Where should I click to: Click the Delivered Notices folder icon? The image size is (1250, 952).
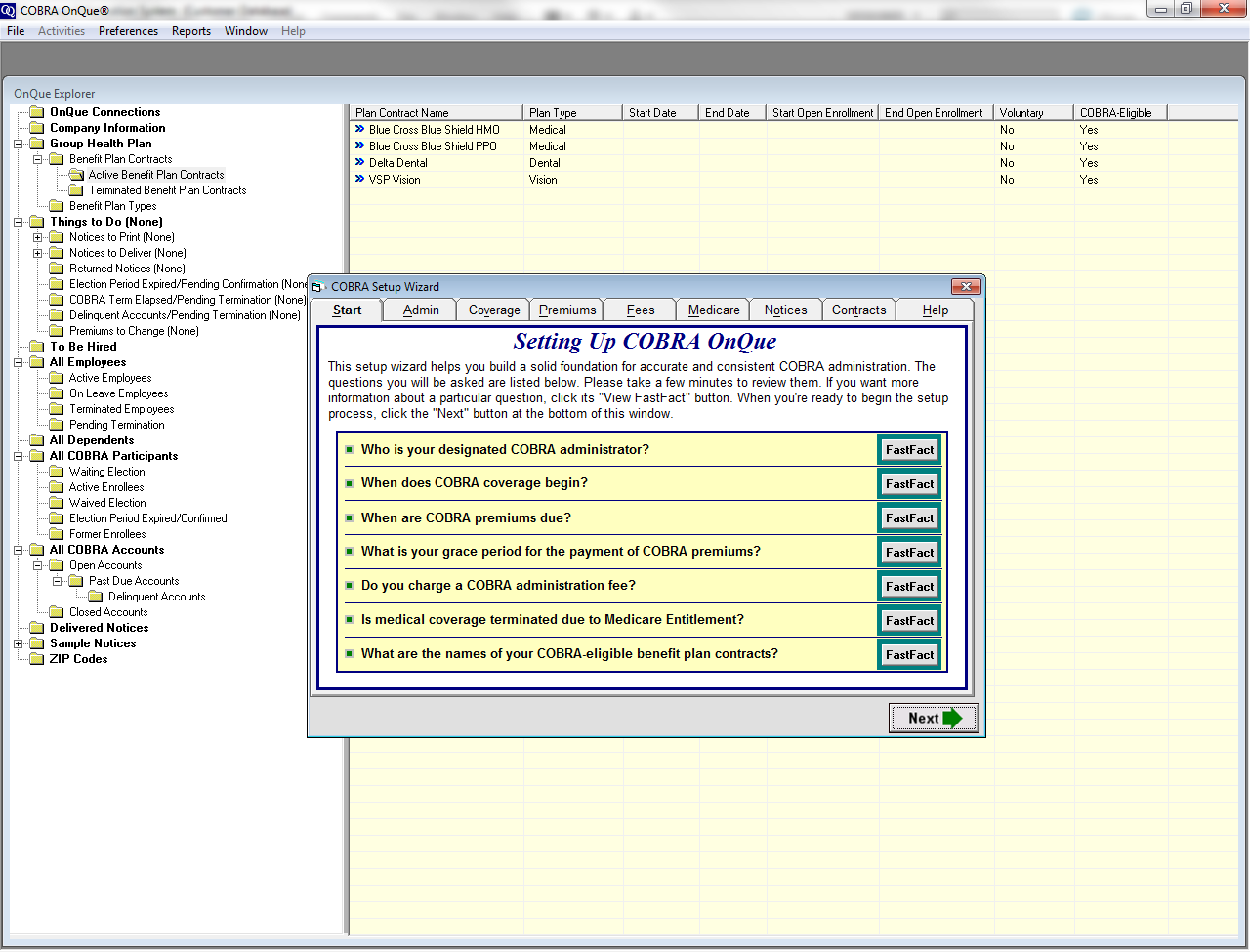coord(37,628)
